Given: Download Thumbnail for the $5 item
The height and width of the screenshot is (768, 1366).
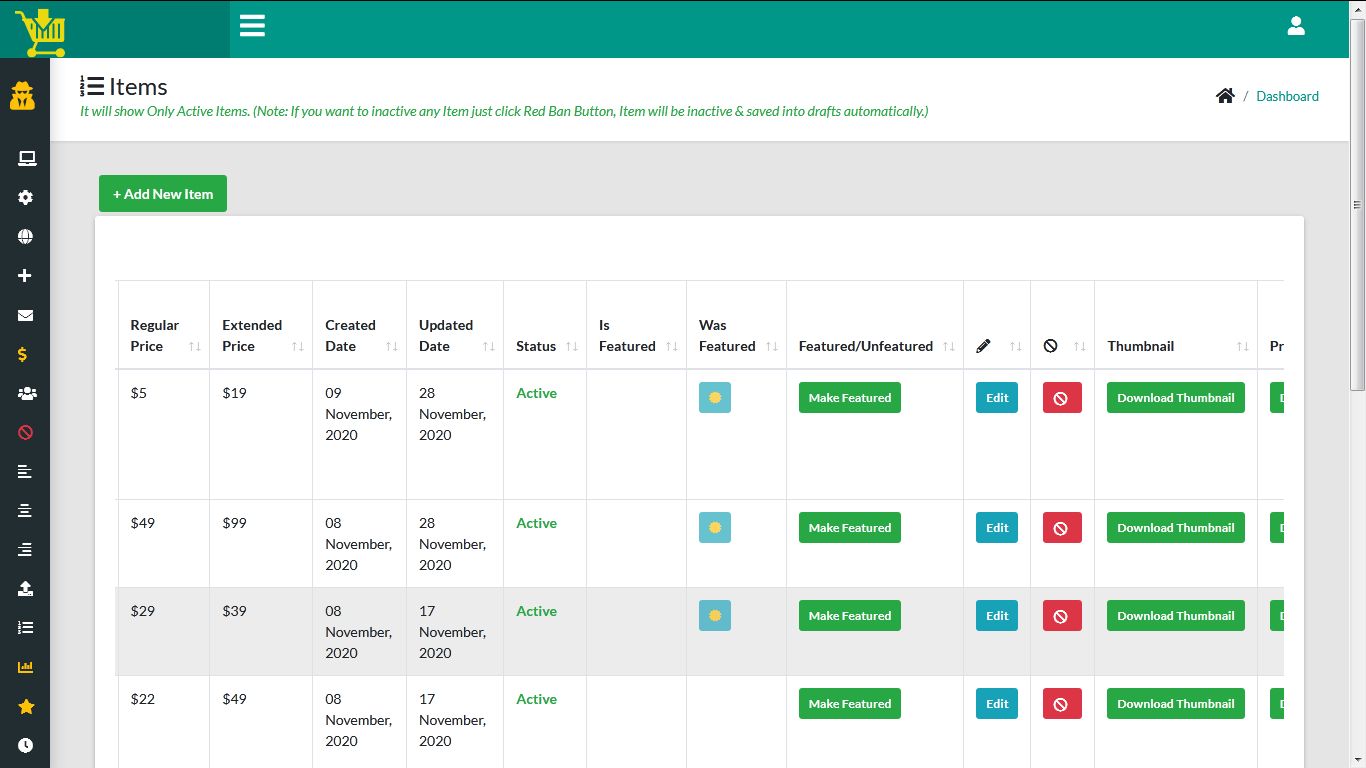Looking at the screenshot, I should (1175, 398).
